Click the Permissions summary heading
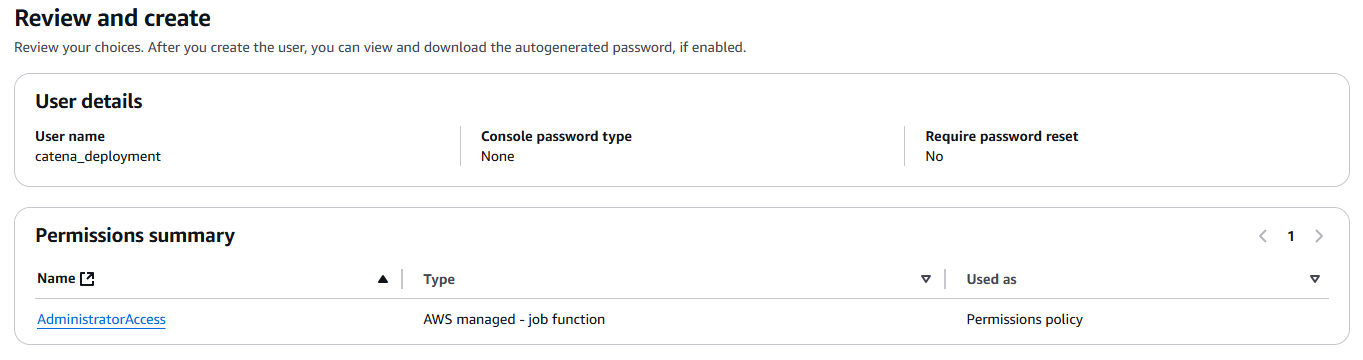The height and width of the screenshot is (360, 1363). point(135,236)
